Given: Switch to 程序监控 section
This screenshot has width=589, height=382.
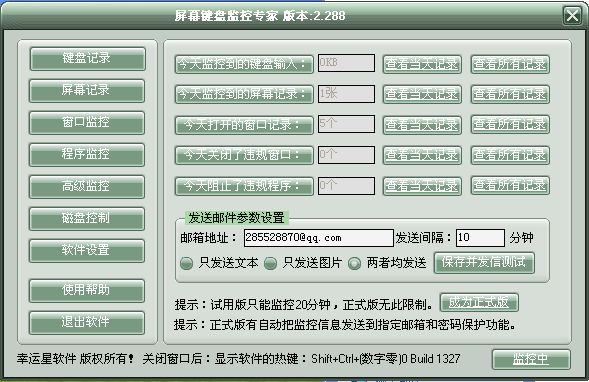Looking at the screenshot, I should pos(87,154).
